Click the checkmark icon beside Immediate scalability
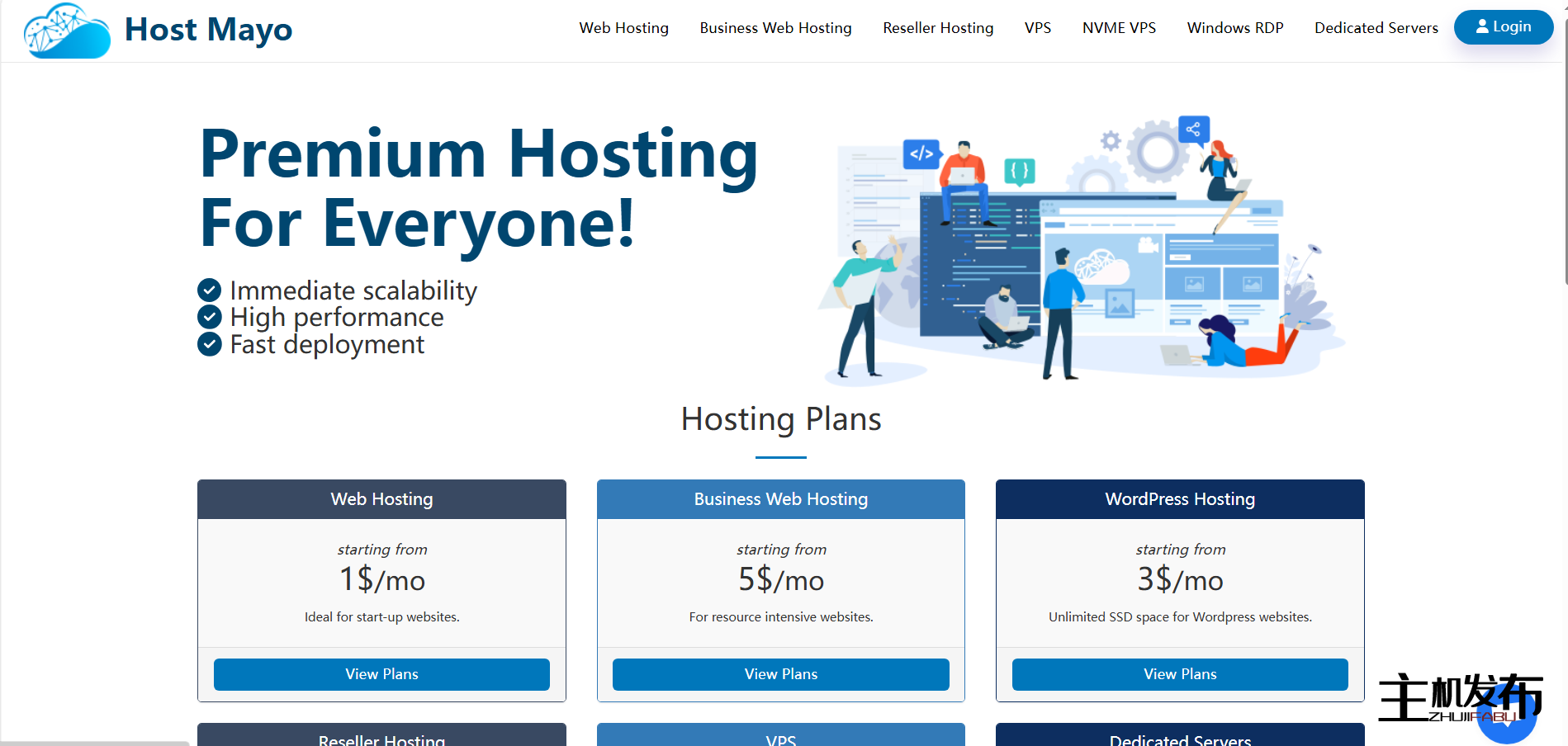Image resolution: width=1568 pixels, height=746 pixels. (210, 290)
